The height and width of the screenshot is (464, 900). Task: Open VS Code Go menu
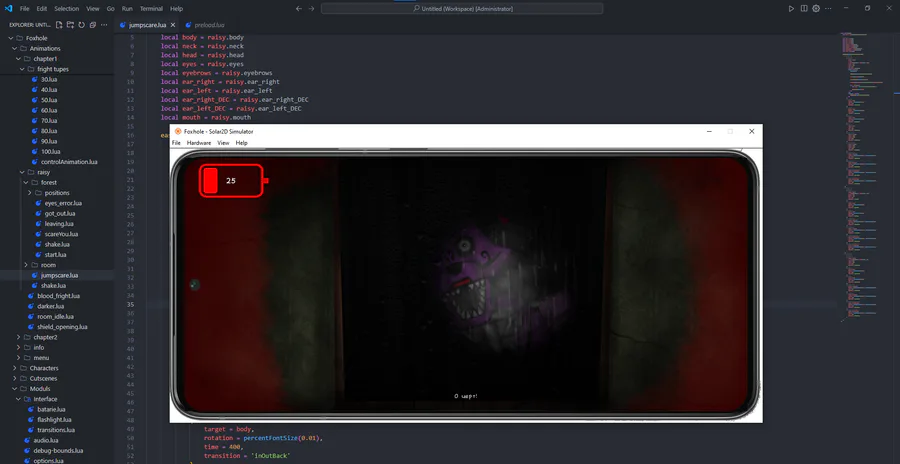pos(110,9)
